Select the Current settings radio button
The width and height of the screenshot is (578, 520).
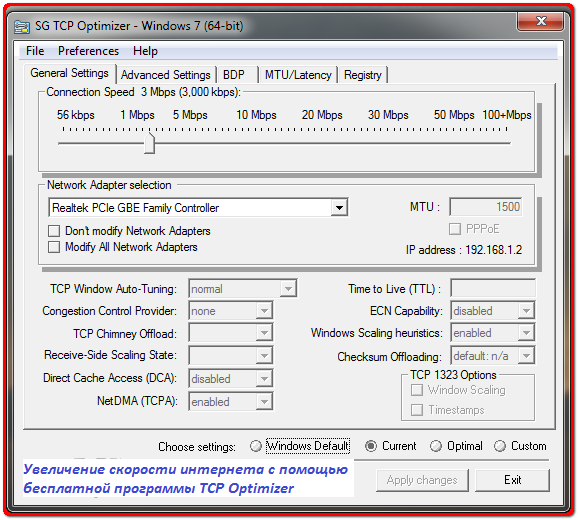click(x=370, y=446)
